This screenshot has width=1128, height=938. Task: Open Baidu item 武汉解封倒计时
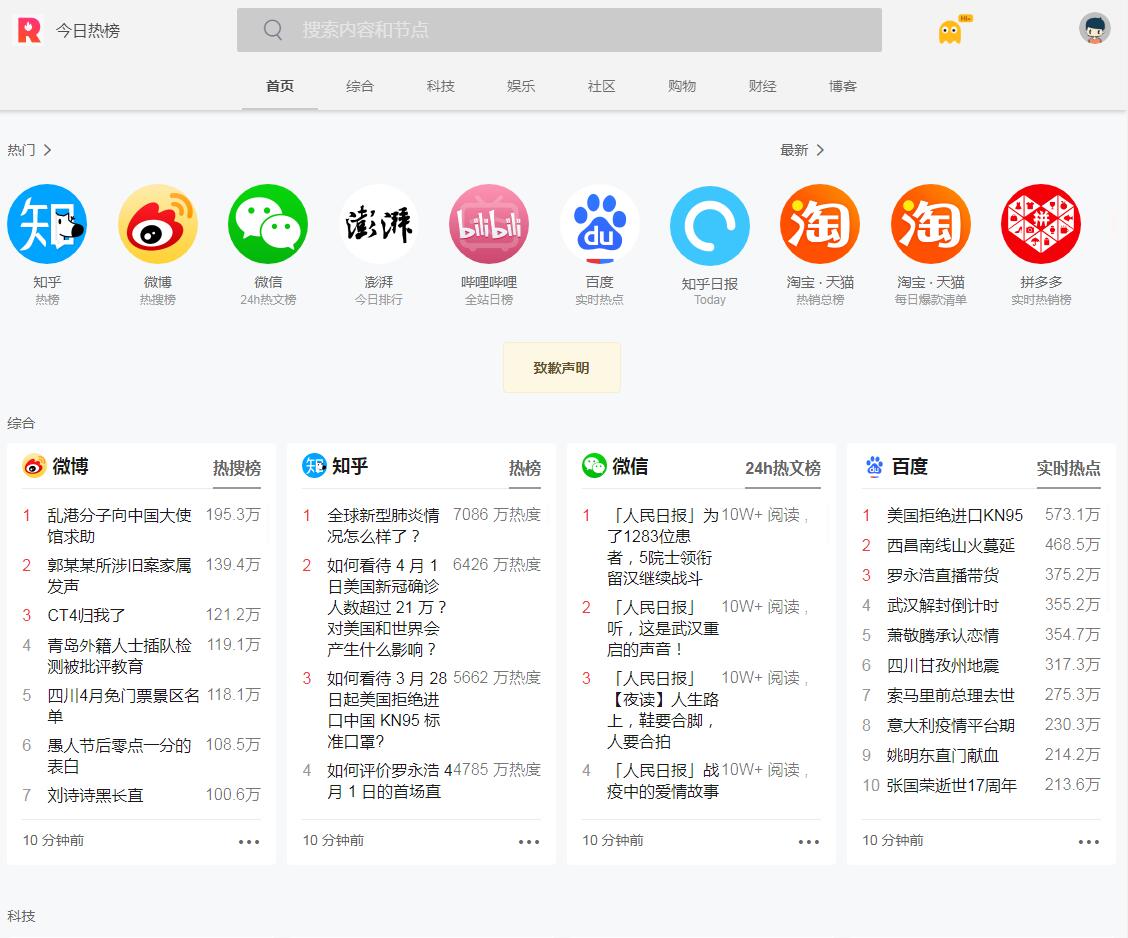(942, 606)
